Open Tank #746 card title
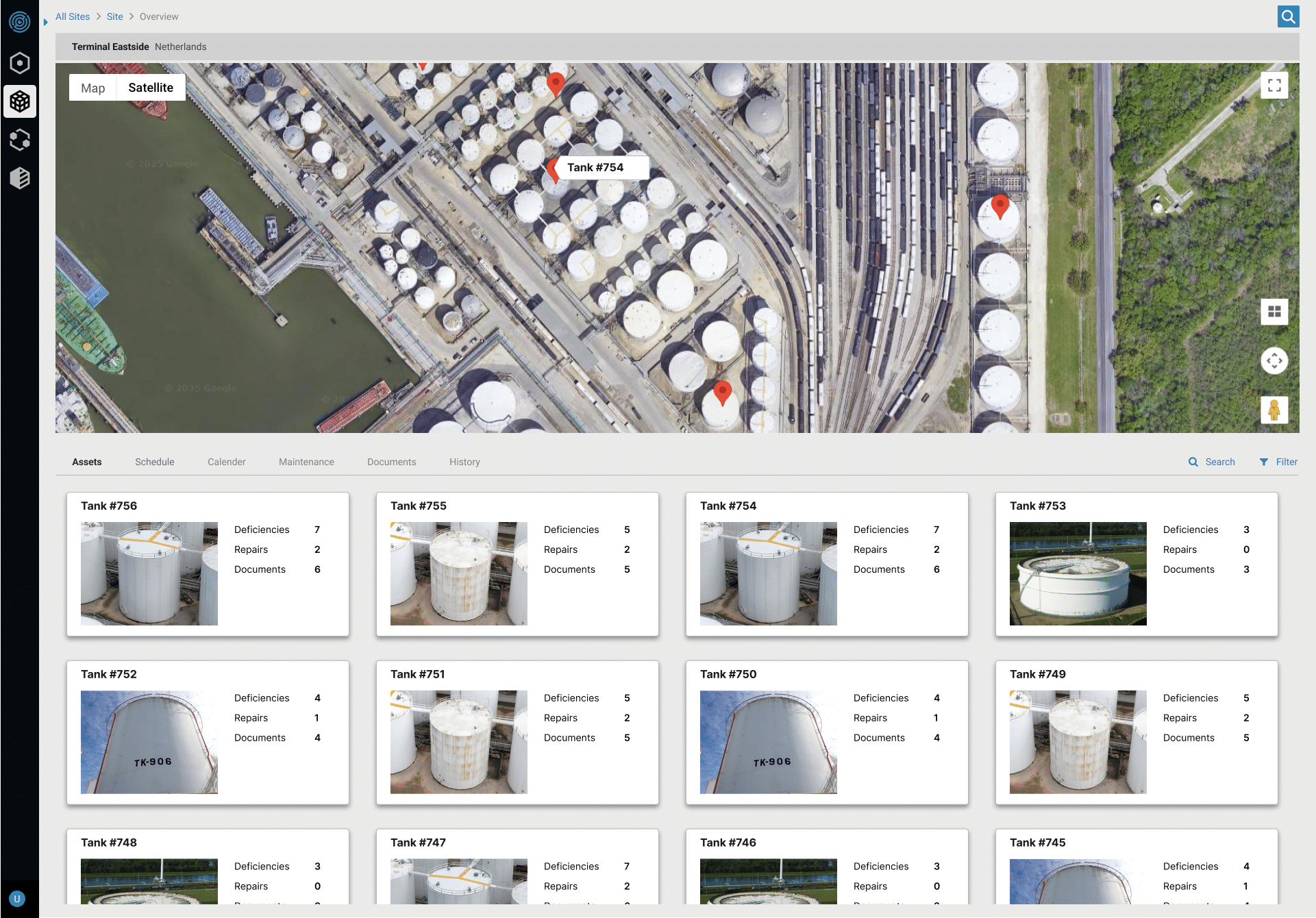The width and height of the screenshot is (1316, 918). (x=728, y=843)
